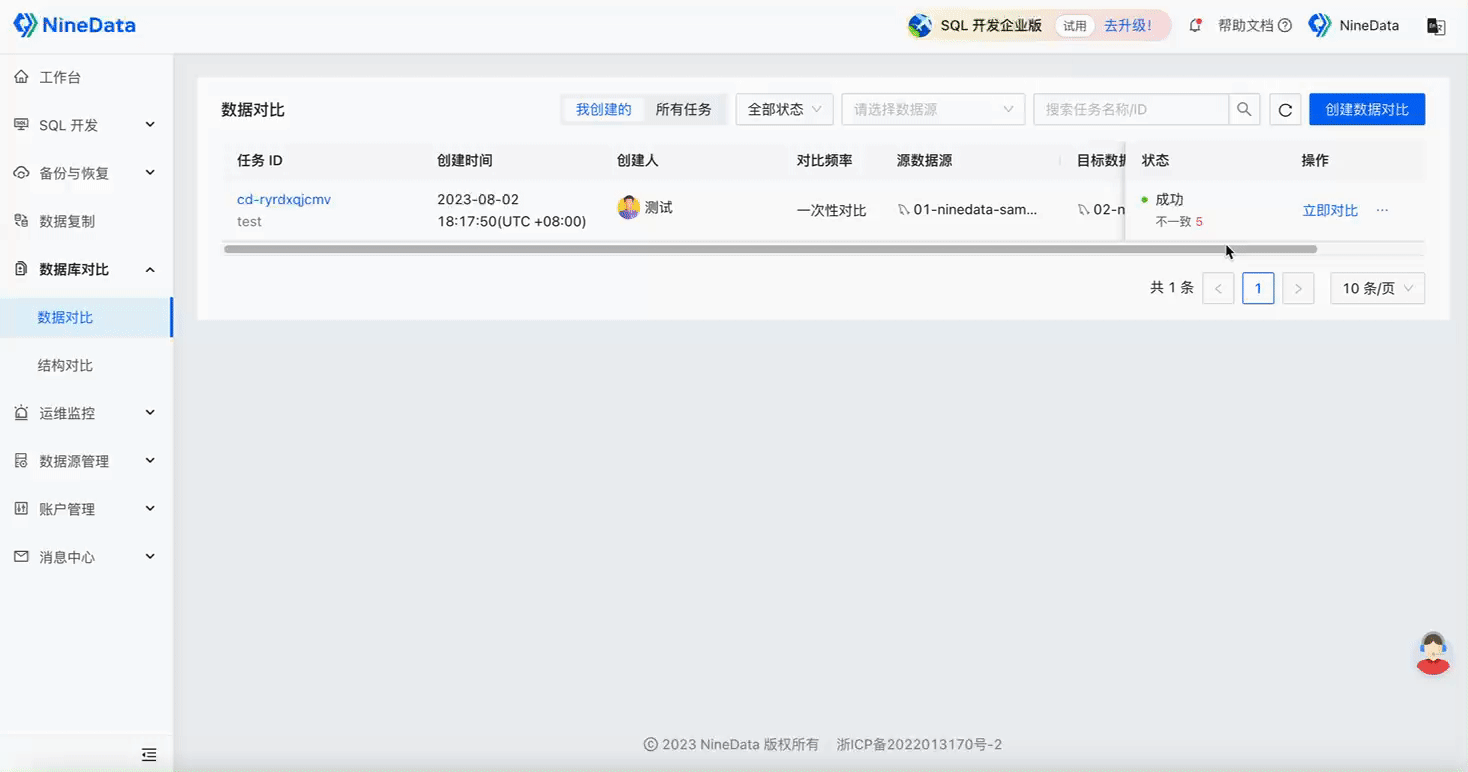Screen dimensions: 1468x772
Task: Click the 共 1 条 total count text
Action: pyautogui.click(x=1172, y=288)
